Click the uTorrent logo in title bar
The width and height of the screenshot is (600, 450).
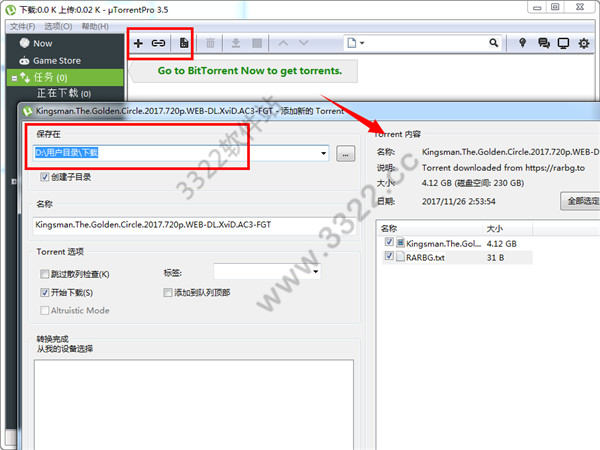tap(11, 10)
